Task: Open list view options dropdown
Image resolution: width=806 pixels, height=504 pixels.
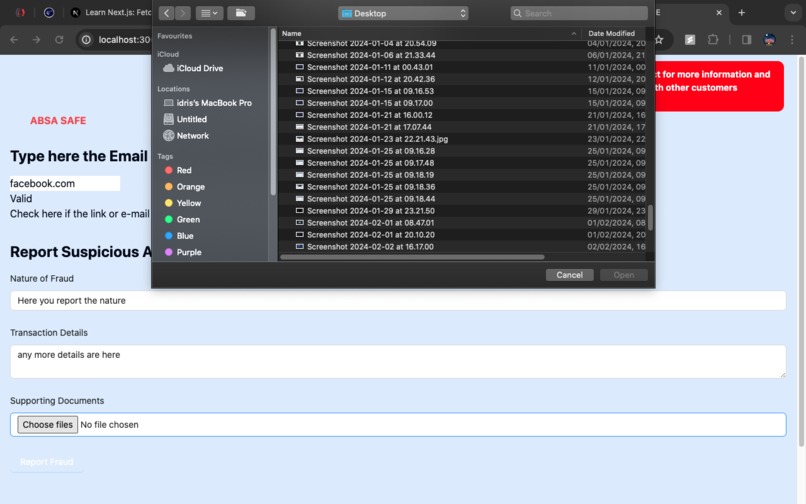Action: [x=209, y=13]
